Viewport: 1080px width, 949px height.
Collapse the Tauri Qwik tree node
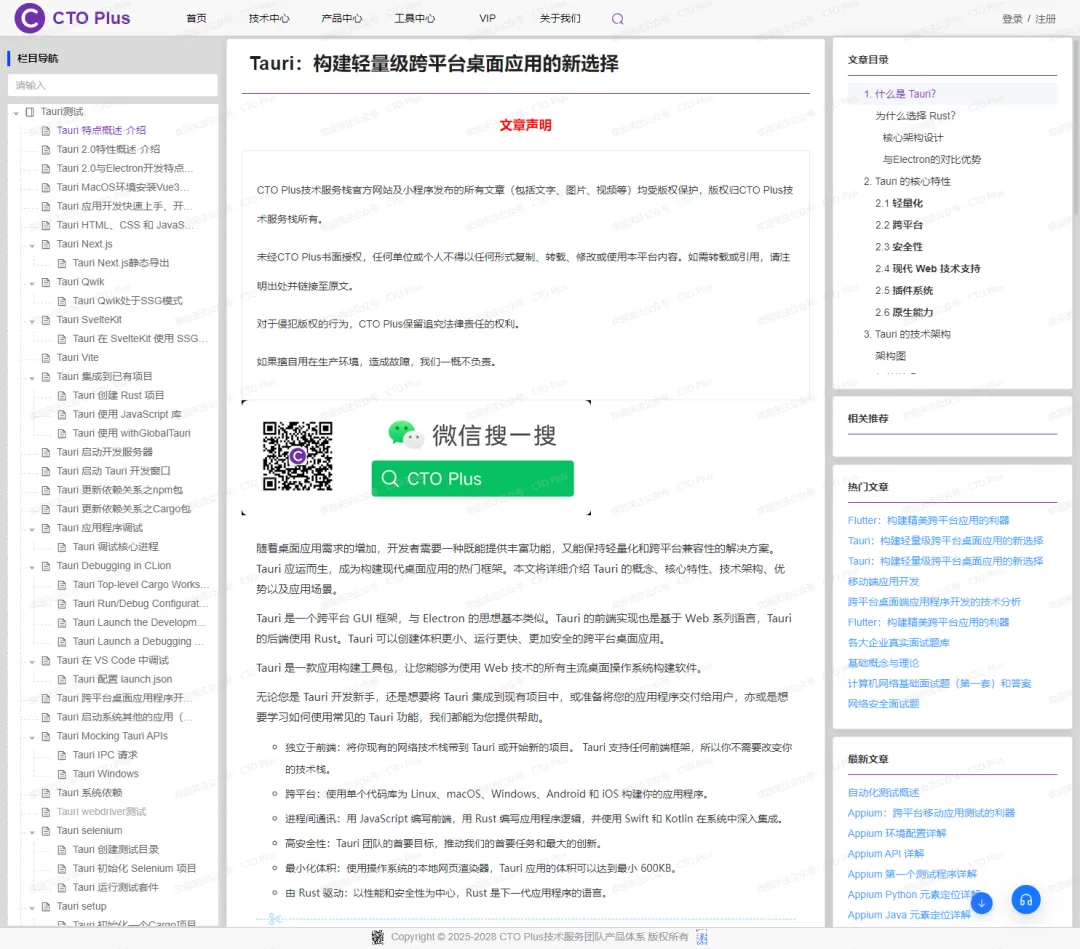[32, 283]
